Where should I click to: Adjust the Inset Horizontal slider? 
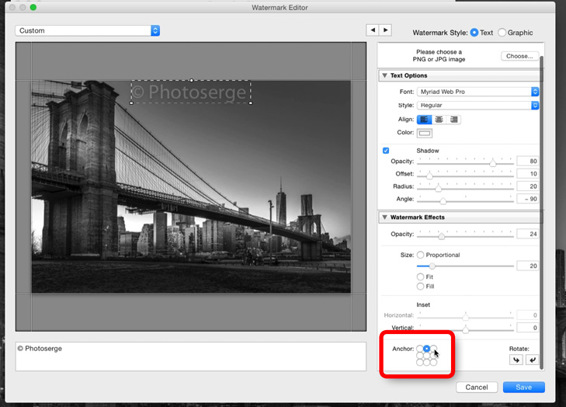465,316
